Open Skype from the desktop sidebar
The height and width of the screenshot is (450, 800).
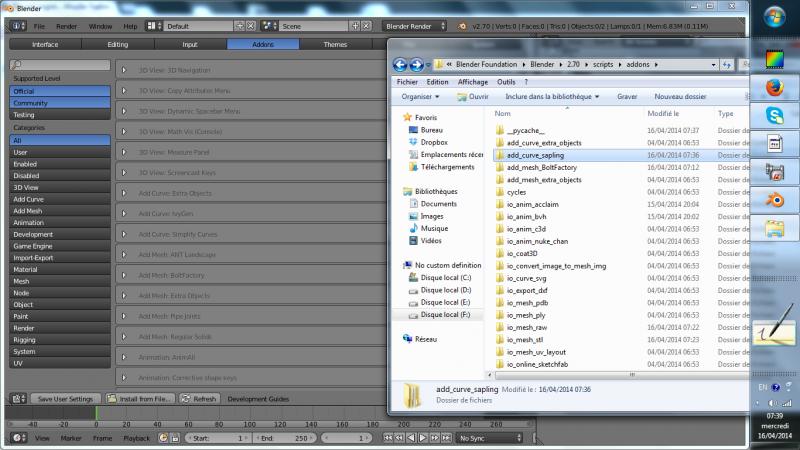(774, 116)
